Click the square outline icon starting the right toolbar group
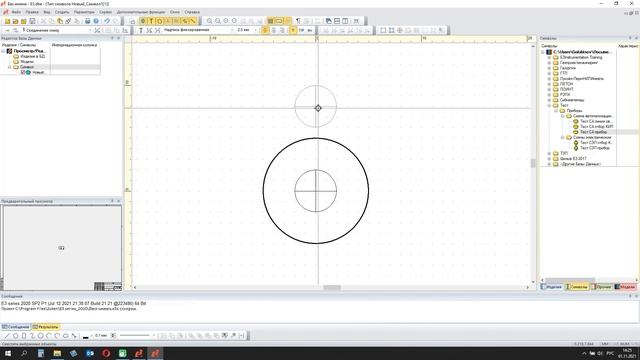640x360 pixels. (383, 30)
